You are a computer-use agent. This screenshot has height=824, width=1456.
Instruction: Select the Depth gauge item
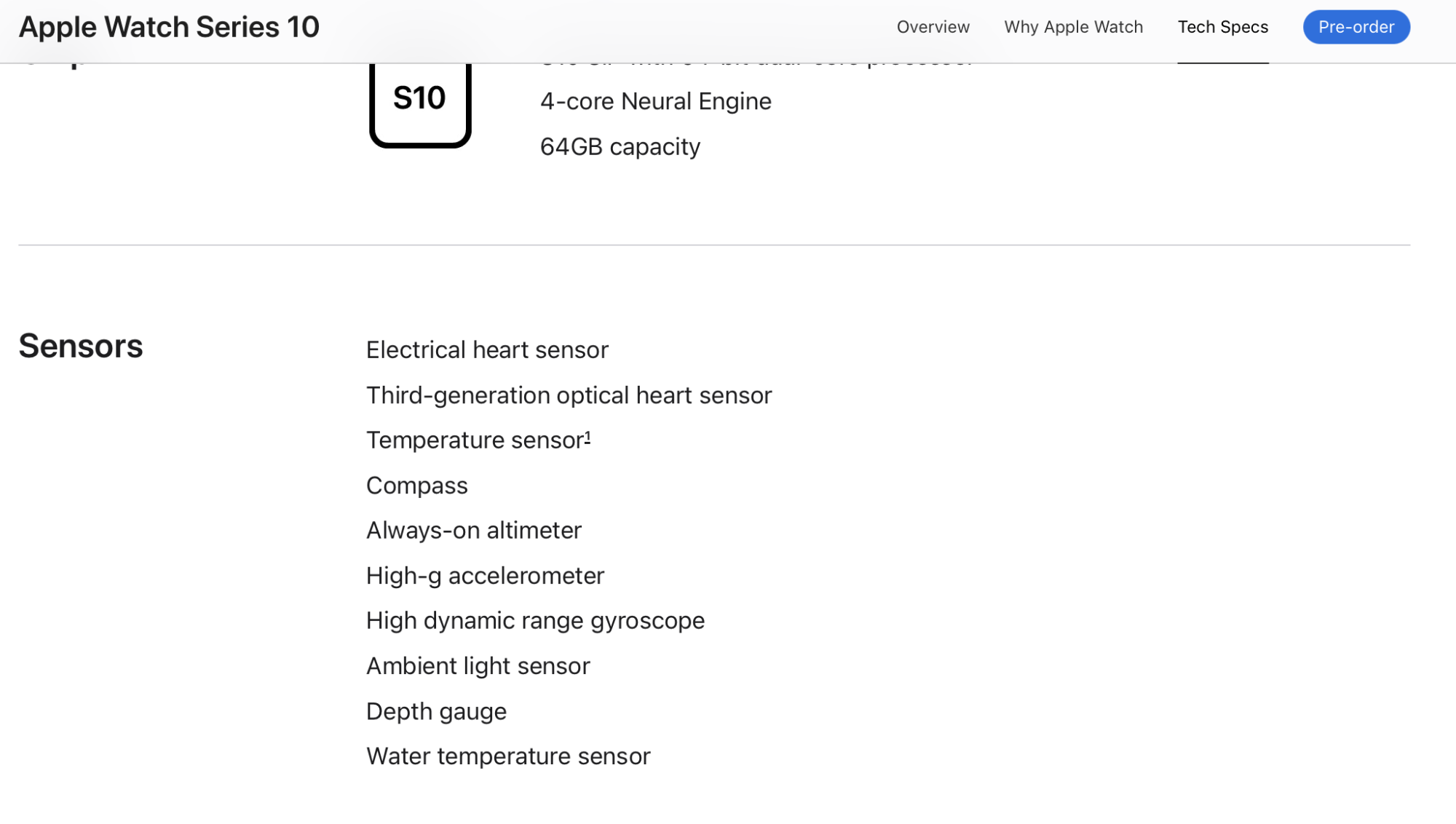coord(436,711)
